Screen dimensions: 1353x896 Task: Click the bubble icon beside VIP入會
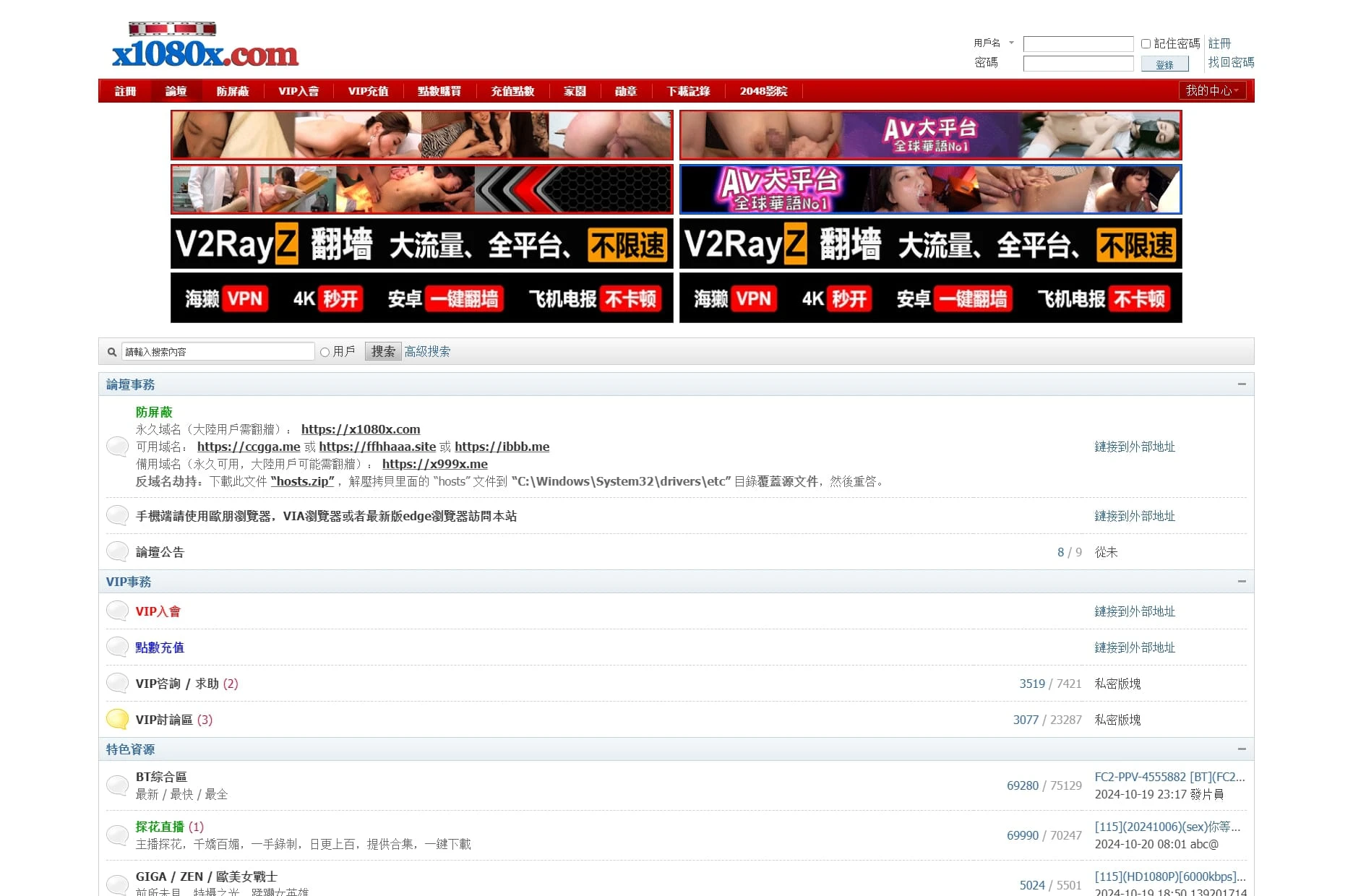tap(117, 611)
